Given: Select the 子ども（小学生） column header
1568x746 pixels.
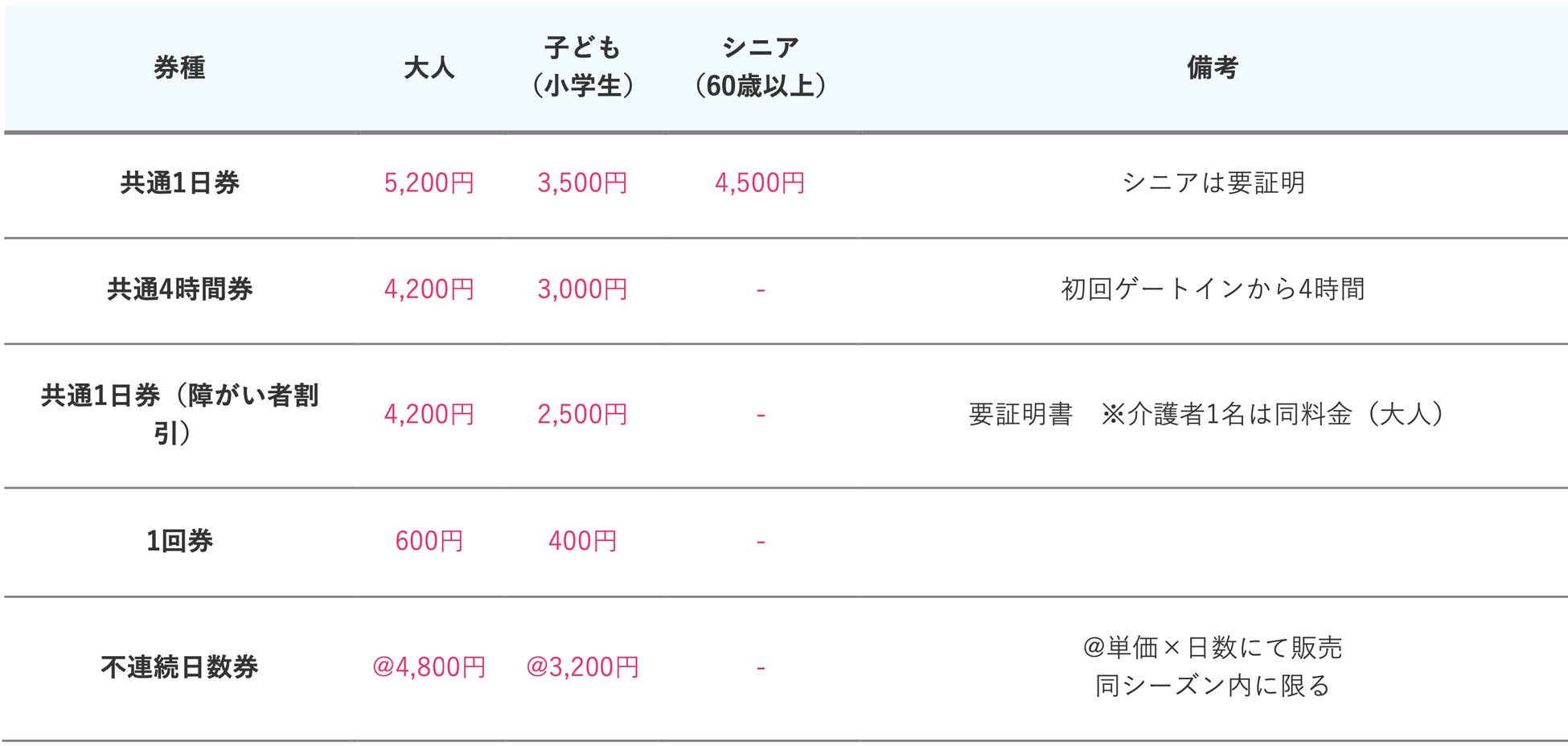Looking at the screenshot, I should click(582, 67).
